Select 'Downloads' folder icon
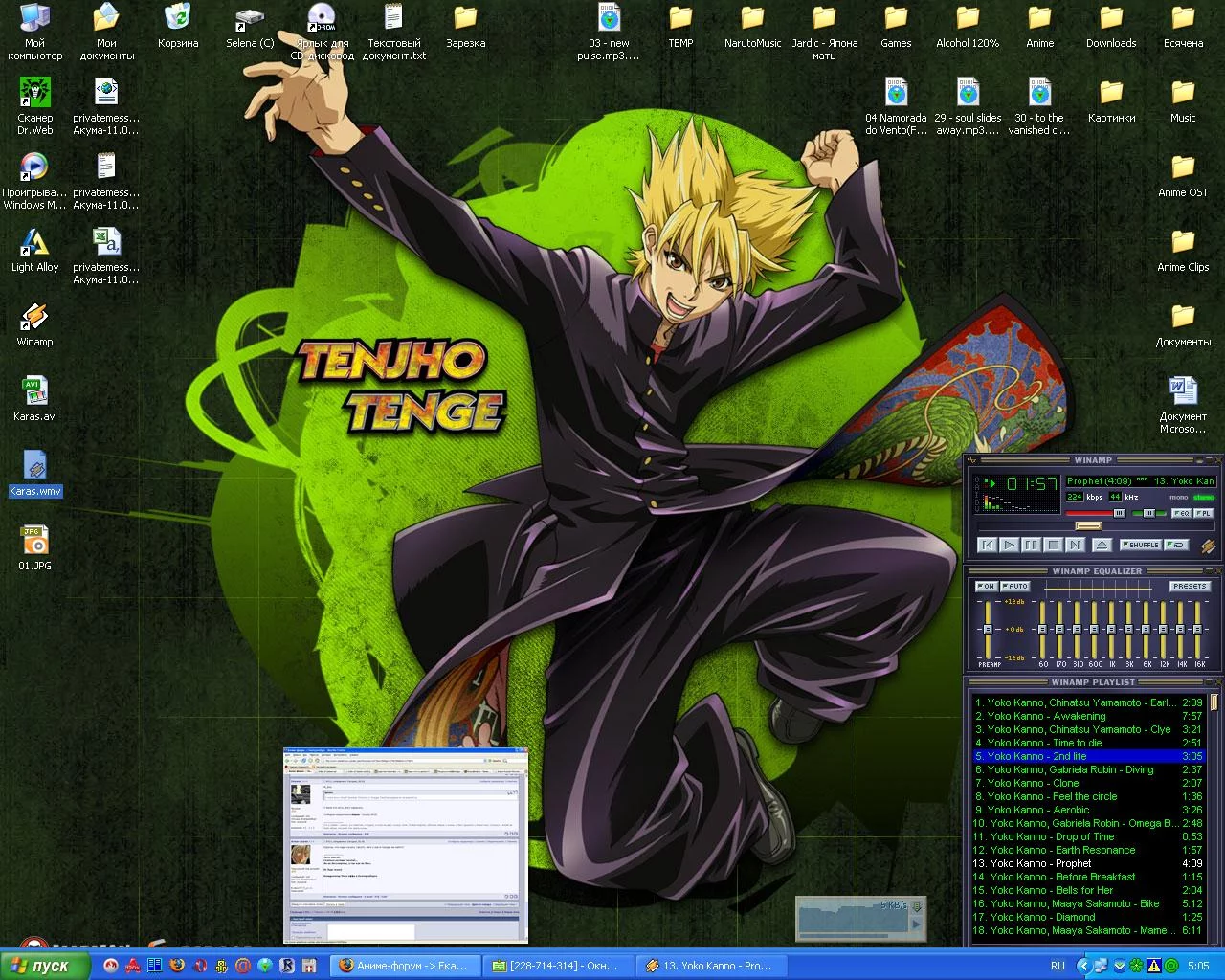The image size is (1225, 980). point(1111,26)
